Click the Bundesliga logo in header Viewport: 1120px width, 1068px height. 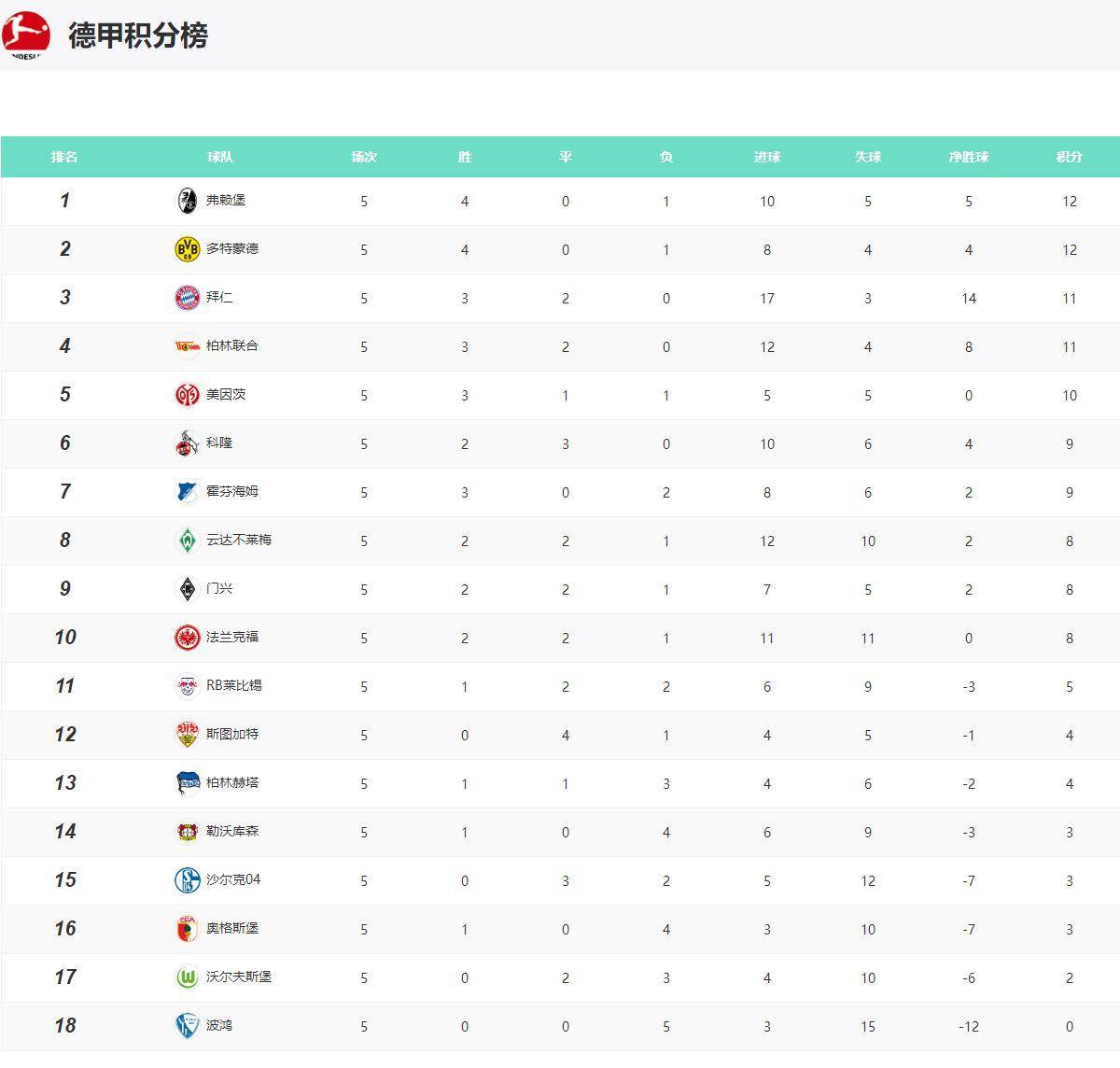[25, 35]
